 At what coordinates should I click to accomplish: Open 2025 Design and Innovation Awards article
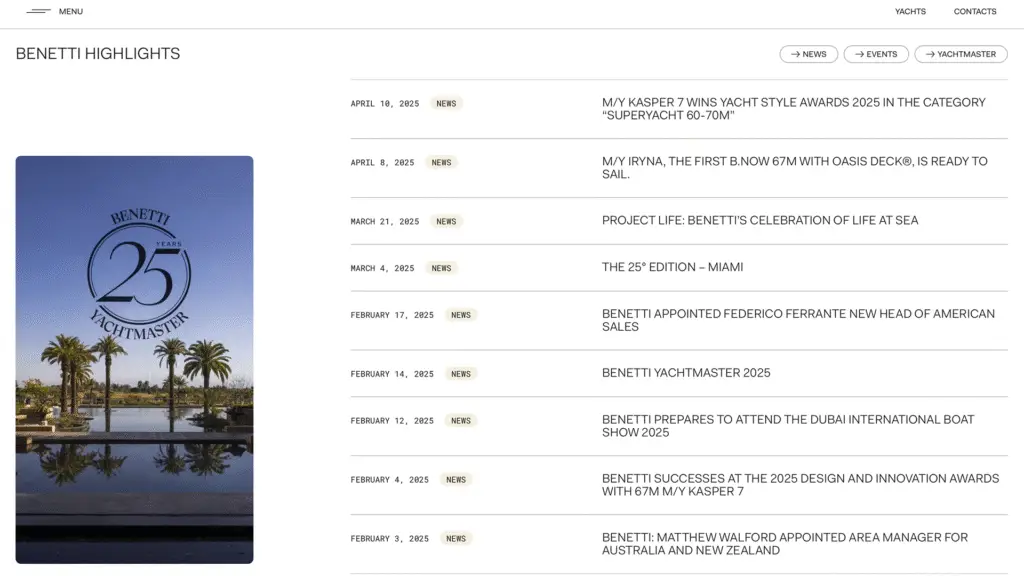coord(800,485)
